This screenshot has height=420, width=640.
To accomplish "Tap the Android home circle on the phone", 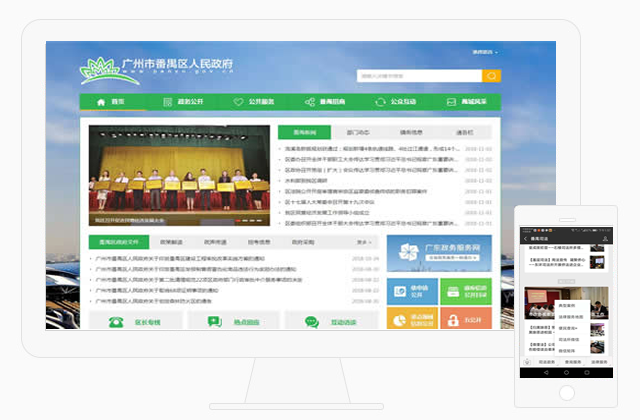I will (566, 371).
